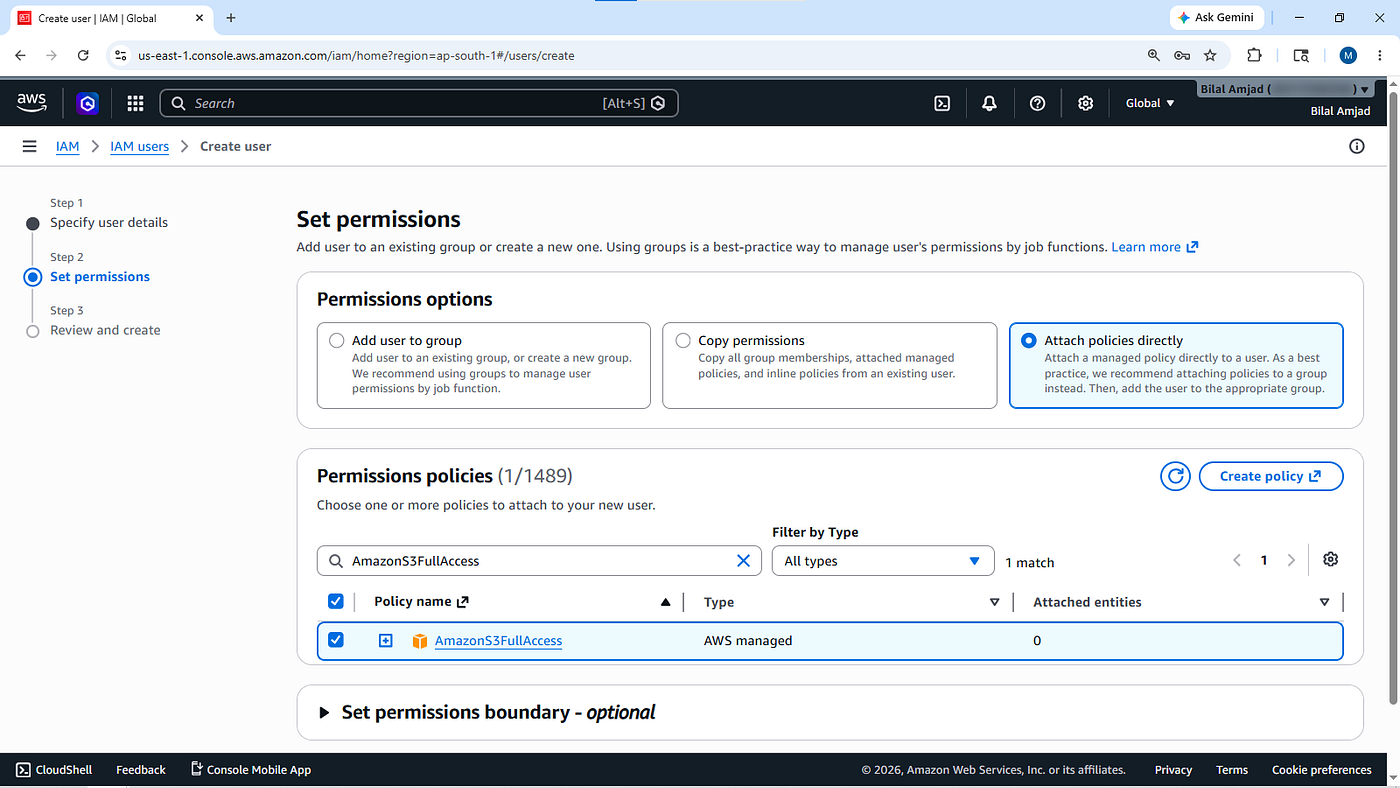This screenshot has height=788, width=1400.
Task: Open the Bilal Amjad account menu
Action: (1284, 89)
